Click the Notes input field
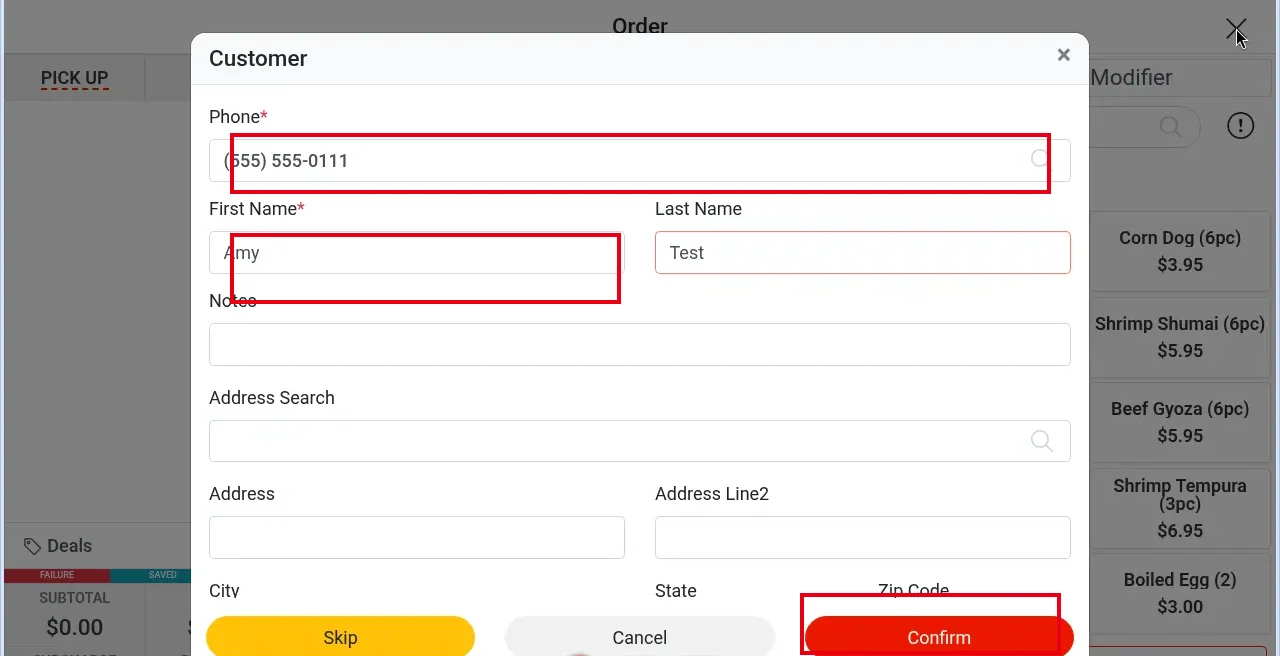 click(x=640, y=344)
